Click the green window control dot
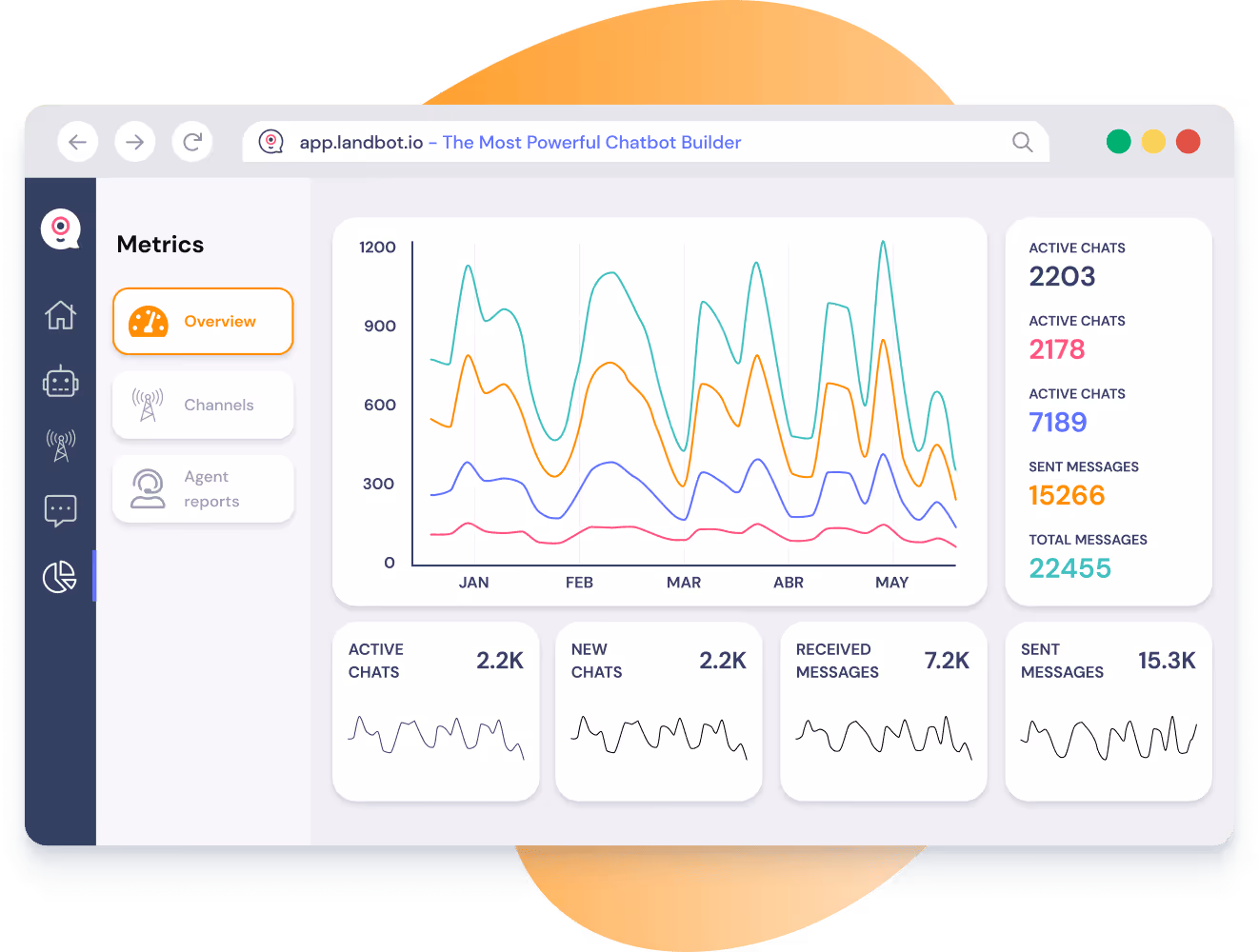This screenshot has width=1259, height=952. coord(1118,141)
